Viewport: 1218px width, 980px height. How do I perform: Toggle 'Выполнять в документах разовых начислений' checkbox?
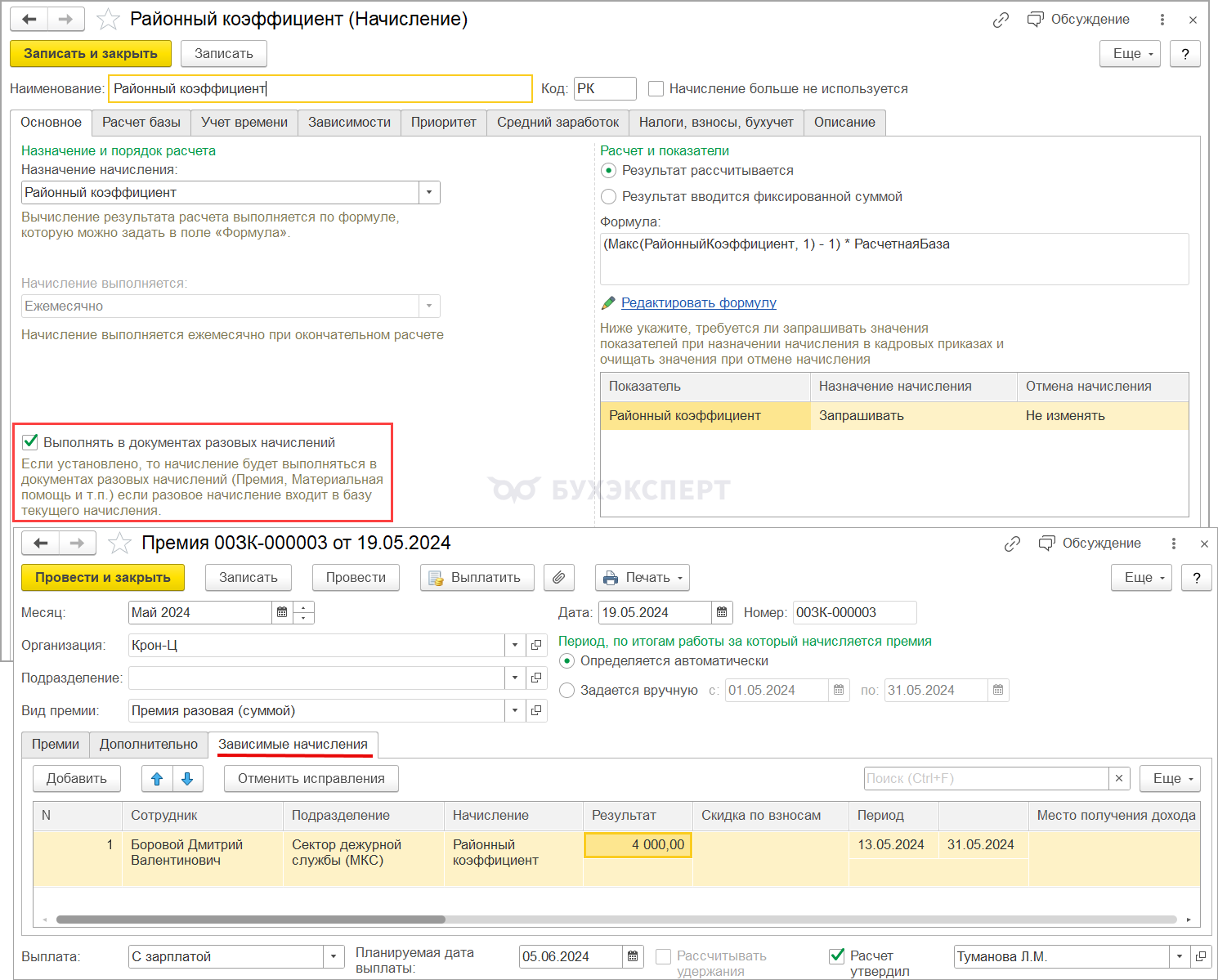30,442
